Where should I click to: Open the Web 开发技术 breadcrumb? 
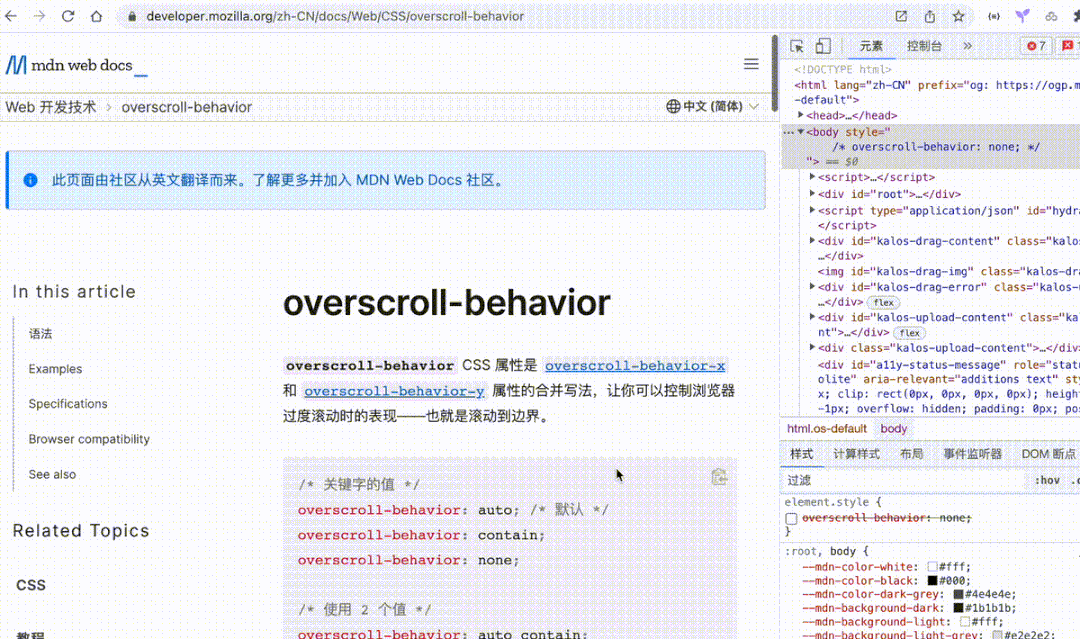pyautogui.click(x=51, y=107)
